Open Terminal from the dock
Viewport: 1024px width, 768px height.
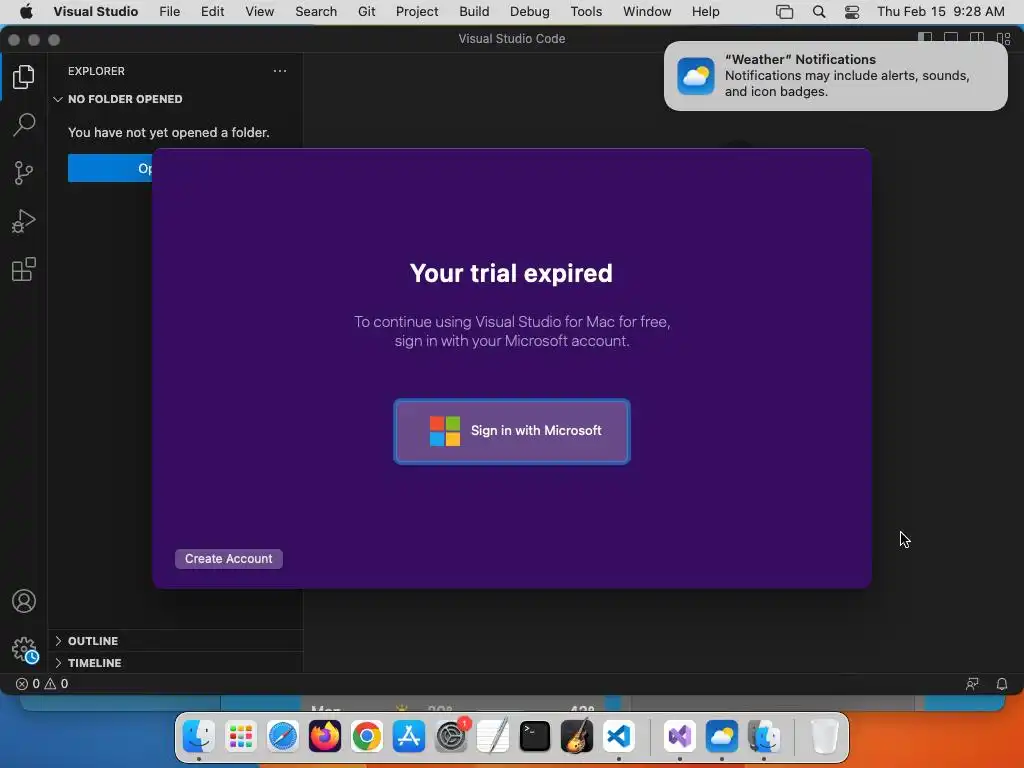(535, 736)
